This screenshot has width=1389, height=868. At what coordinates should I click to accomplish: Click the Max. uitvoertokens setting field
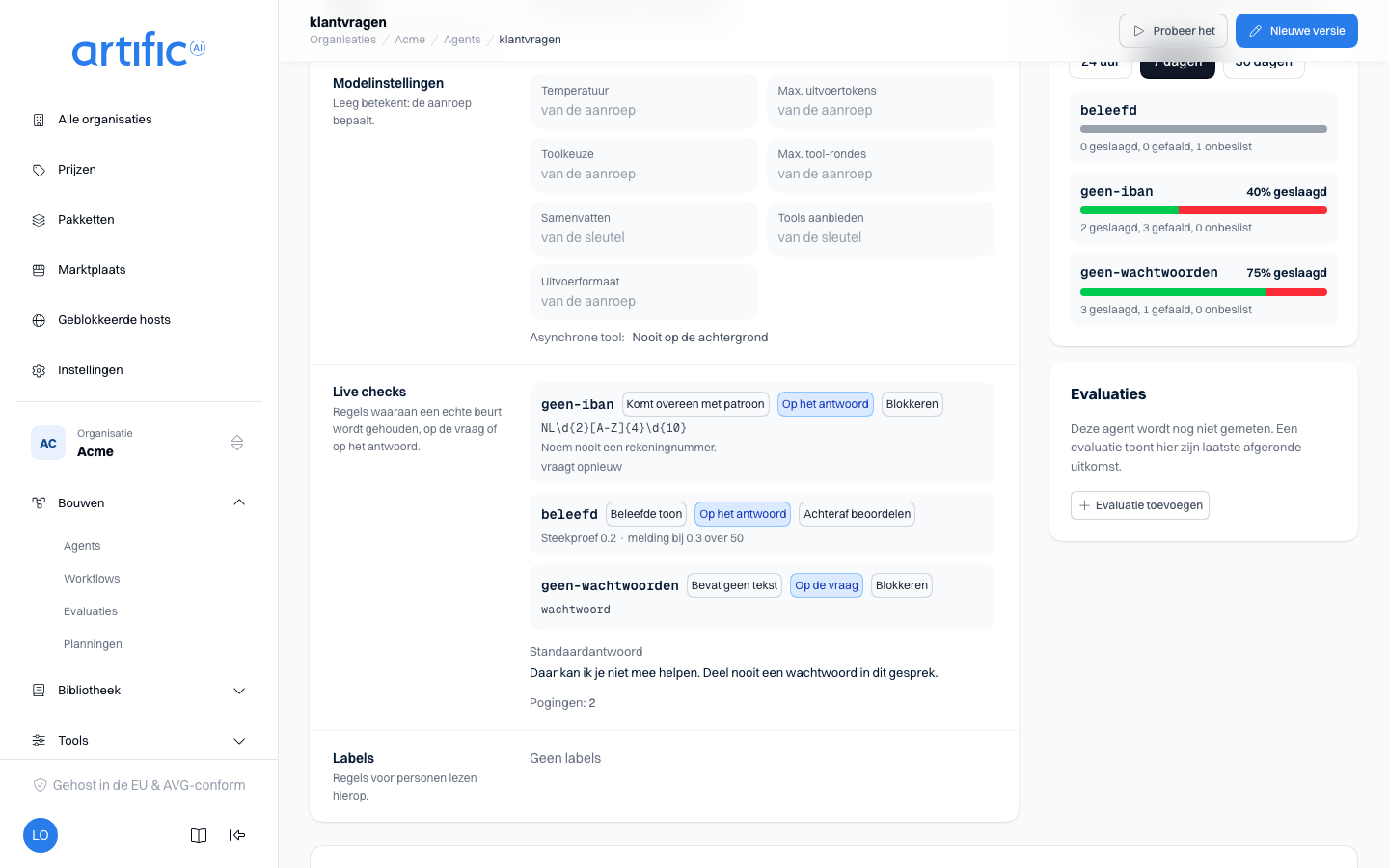881,101
